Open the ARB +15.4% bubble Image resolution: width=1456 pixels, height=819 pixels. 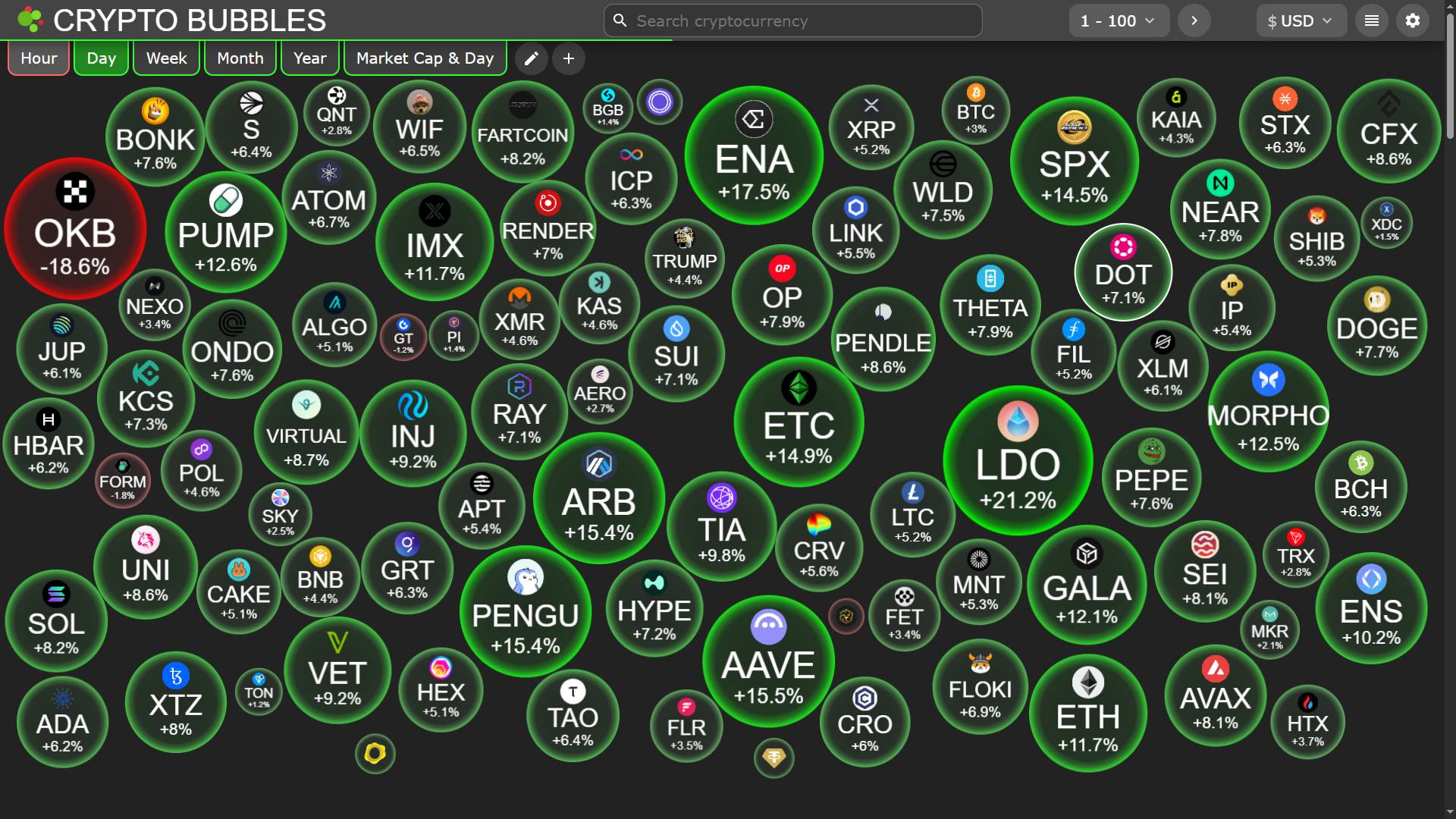599,498
